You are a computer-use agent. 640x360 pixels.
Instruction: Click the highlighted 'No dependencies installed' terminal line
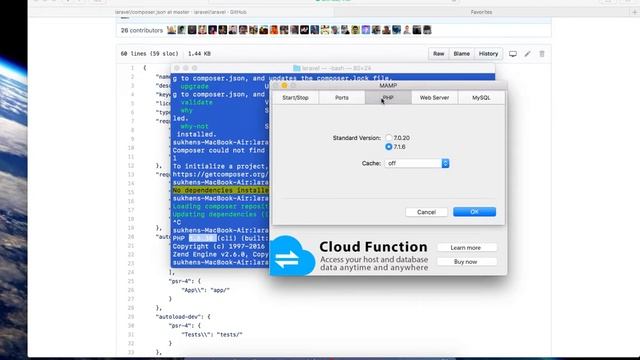click(220, 190)
